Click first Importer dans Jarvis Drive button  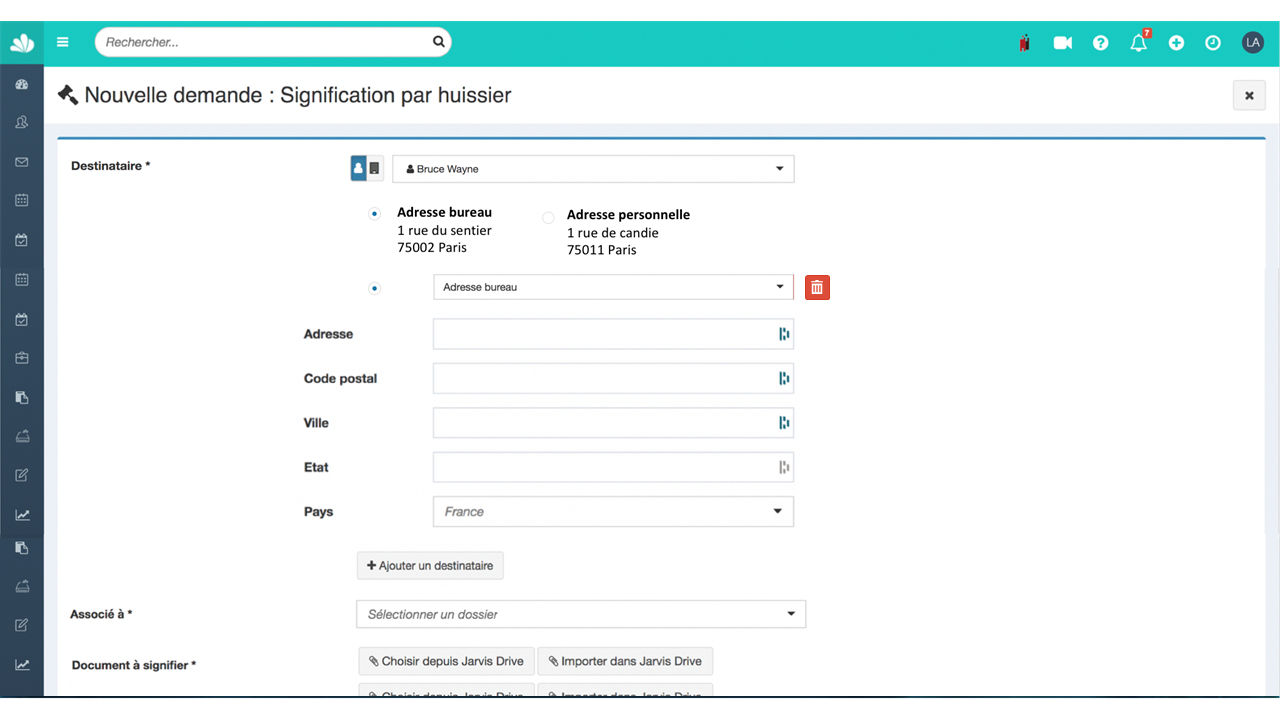pos(625,661)
